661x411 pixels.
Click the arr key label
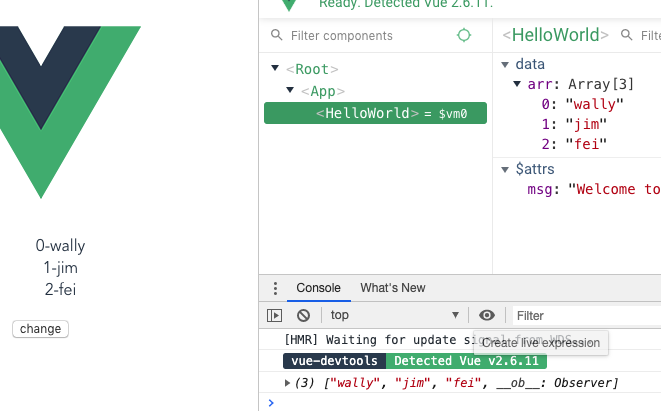[540, 84]
